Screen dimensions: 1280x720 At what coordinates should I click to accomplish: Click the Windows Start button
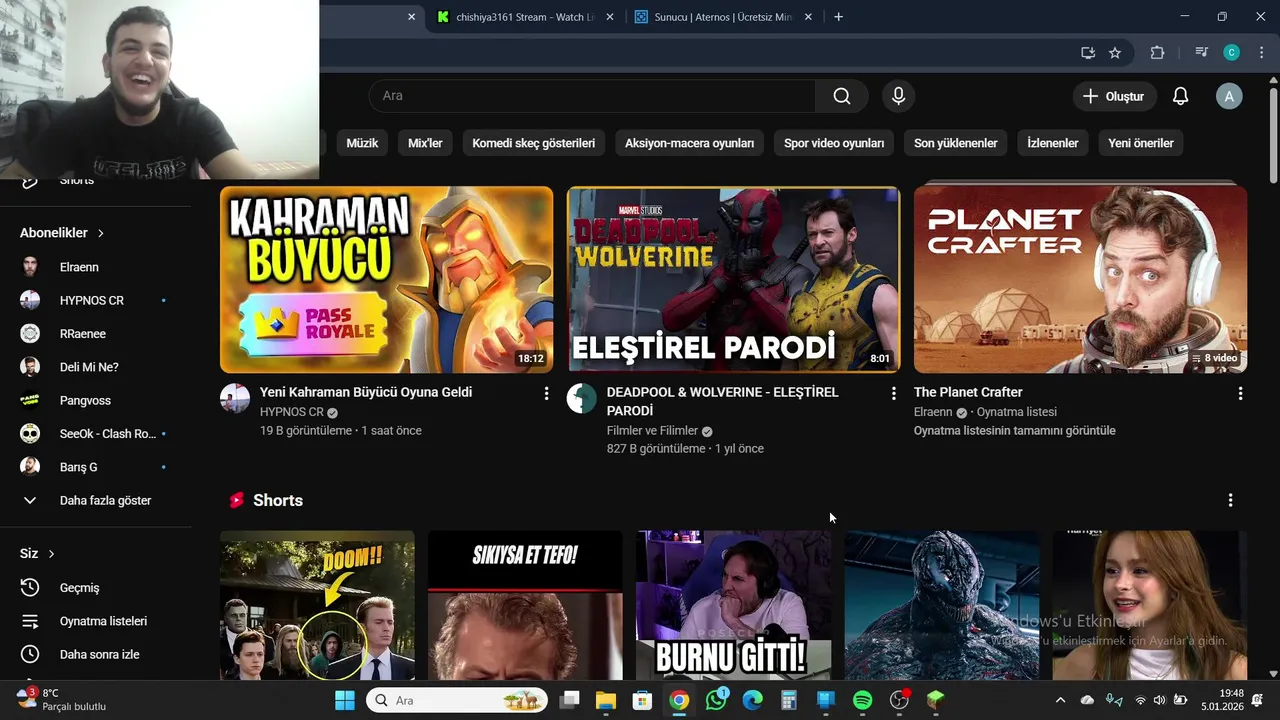(344, 700)
